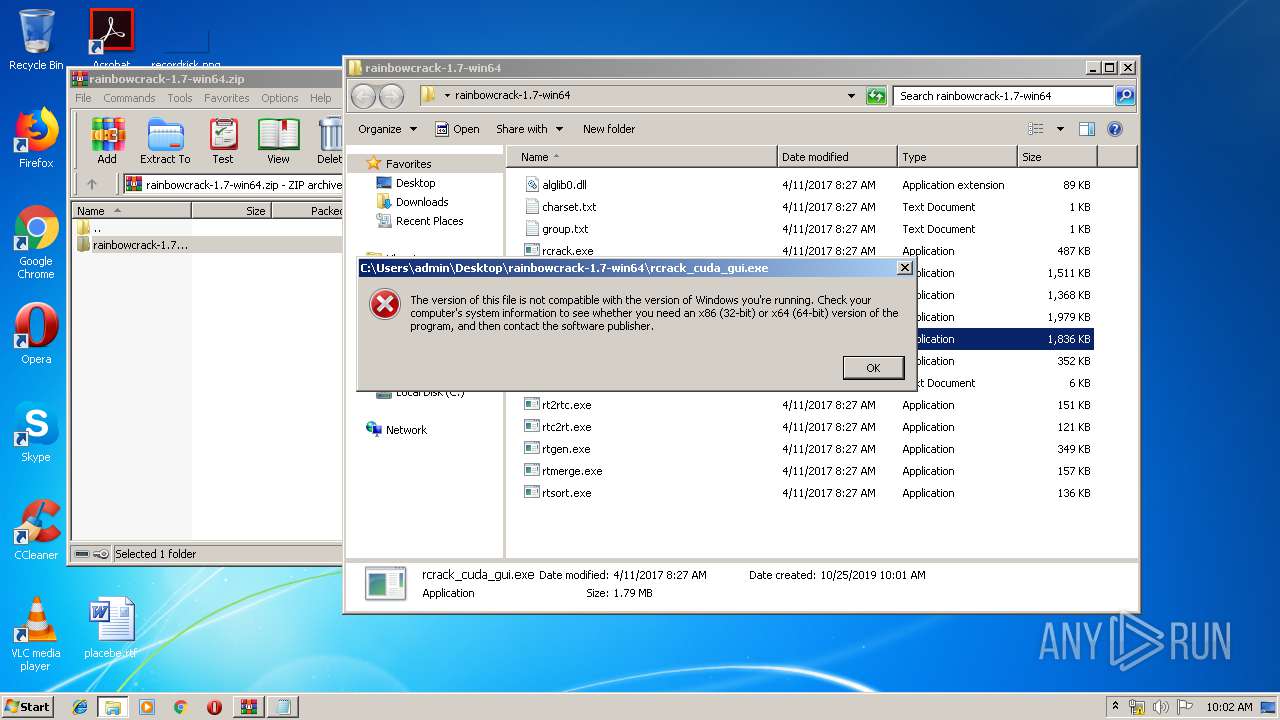This screenshot has height=720, width=1280.
Task: Click the Extract To icon in WinRAR
Action: [165, 141]
